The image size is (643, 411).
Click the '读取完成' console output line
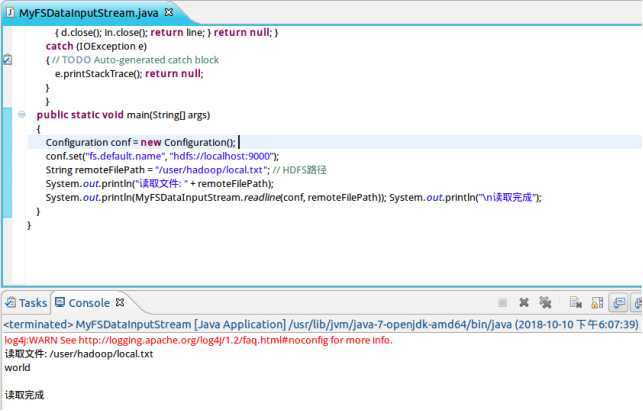pos(24,395)
